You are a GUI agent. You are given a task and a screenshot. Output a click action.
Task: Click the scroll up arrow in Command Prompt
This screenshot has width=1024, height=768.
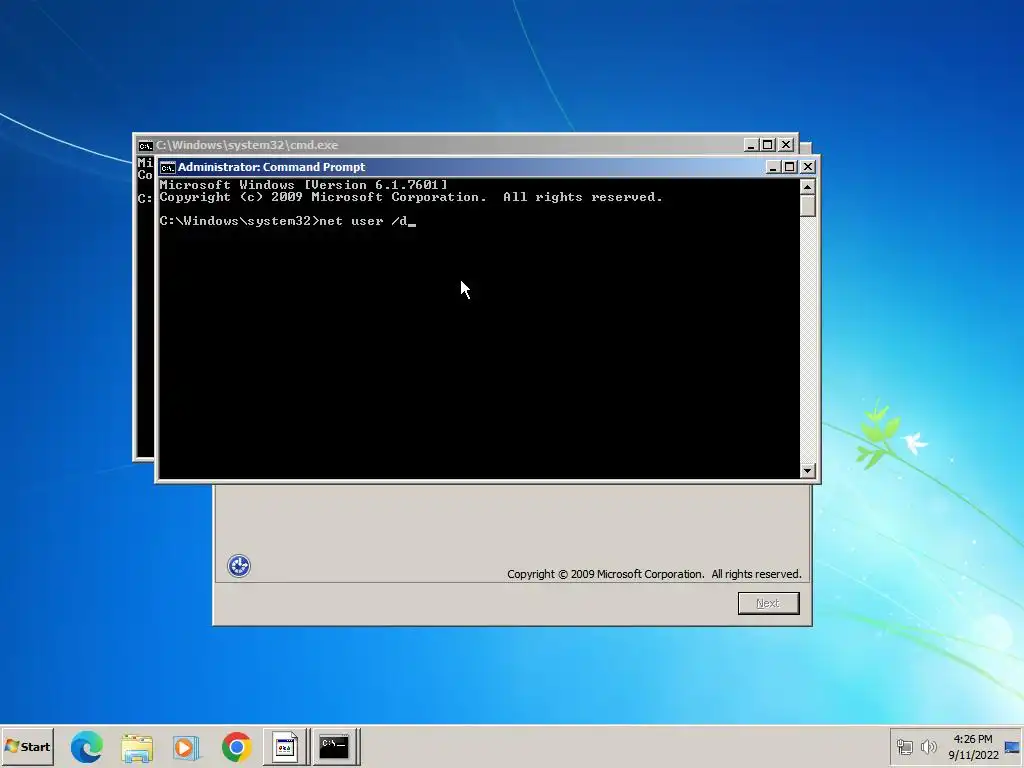click(x=808, y=187)
